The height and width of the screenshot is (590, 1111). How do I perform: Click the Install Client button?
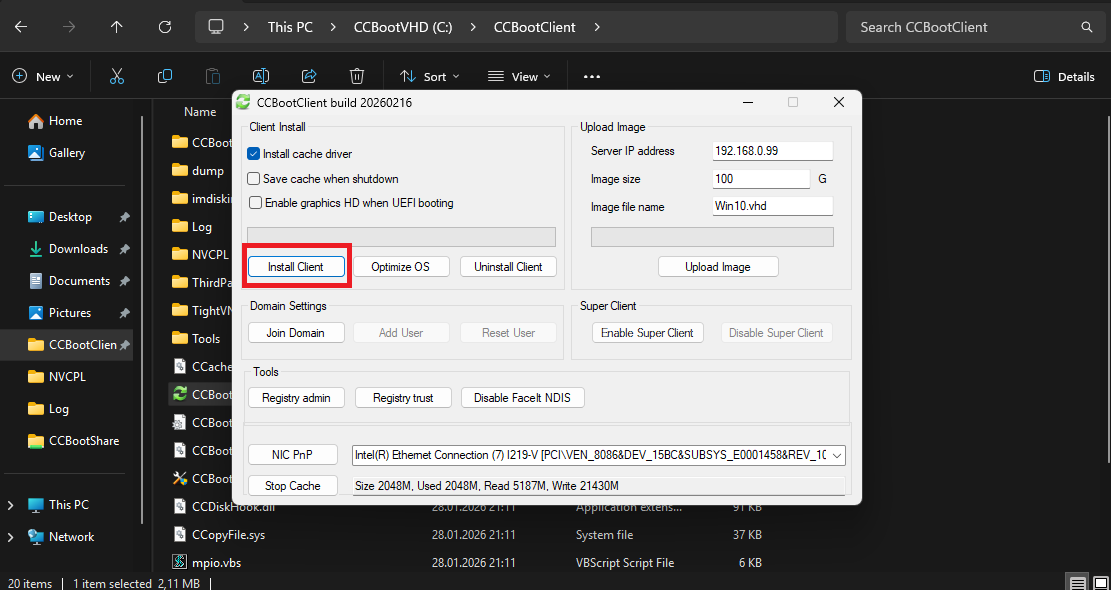click(x=295, y=267)
